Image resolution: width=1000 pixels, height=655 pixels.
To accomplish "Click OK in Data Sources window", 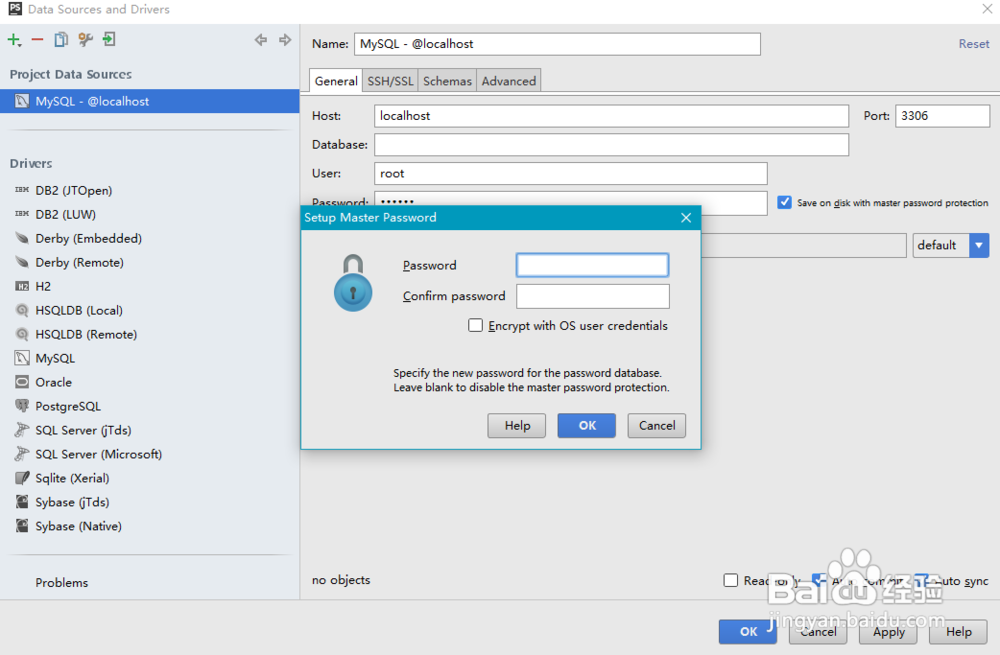I will coord(748,631).
